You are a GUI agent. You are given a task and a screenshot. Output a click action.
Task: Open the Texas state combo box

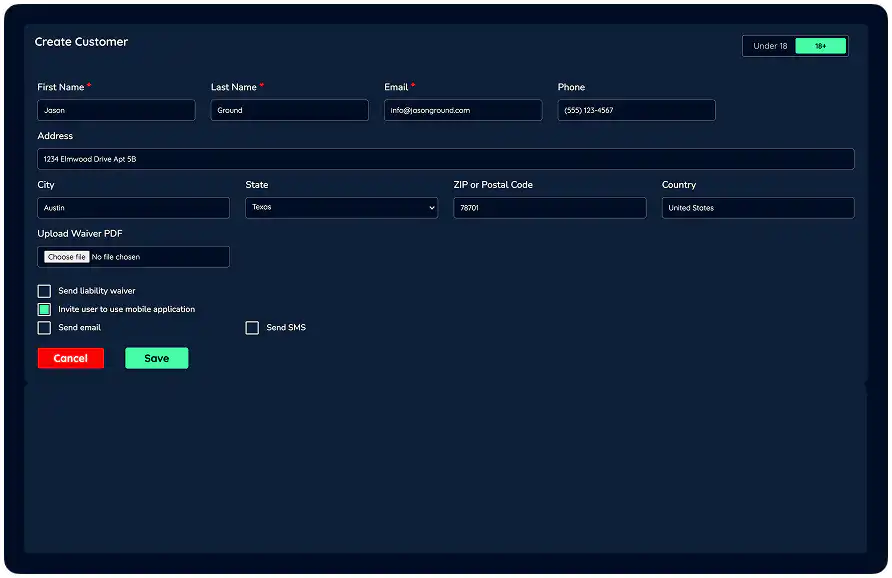[340, 208]
